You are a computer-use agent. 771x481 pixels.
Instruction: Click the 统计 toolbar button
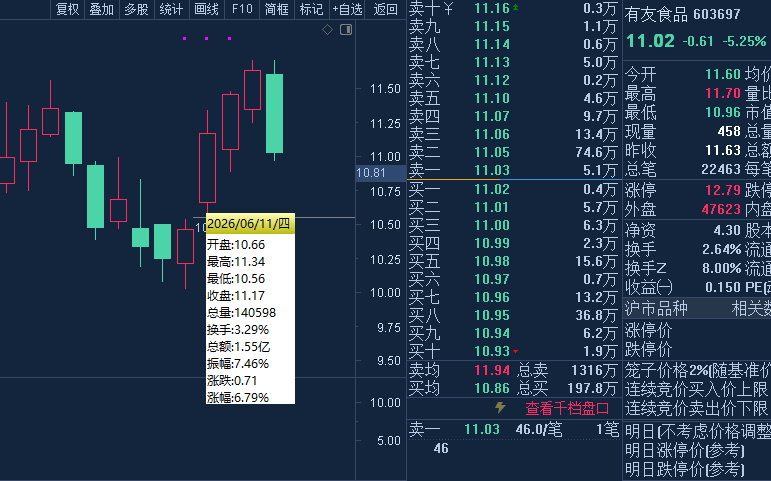click(x=172, y=9)
